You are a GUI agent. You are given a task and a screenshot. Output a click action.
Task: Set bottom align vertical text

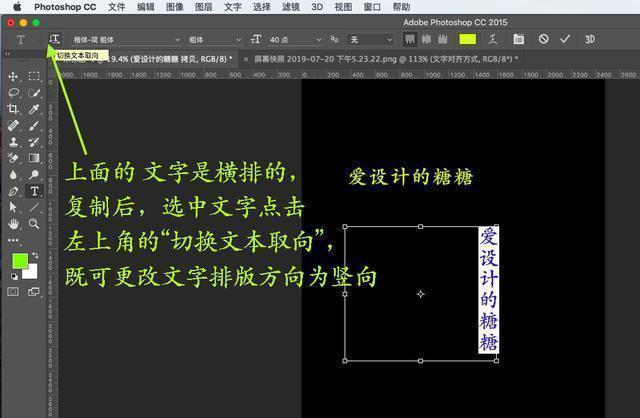[x=442, y=39]
